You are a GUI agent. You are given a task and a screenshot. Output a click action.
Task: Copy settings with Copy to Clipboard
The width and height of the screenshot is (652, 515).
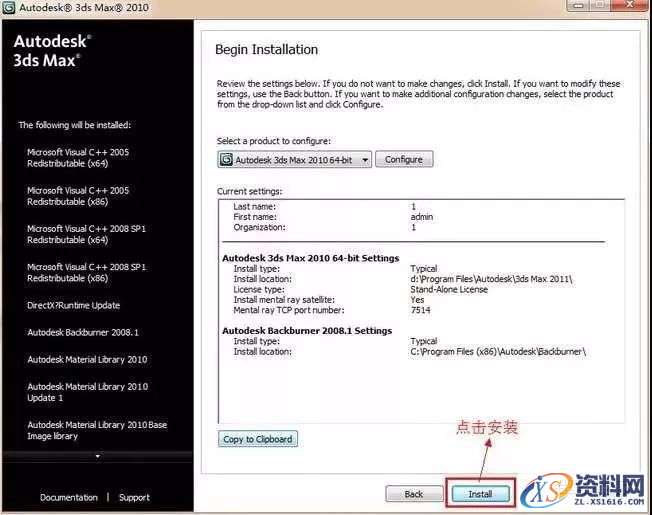tap(258, 439)
